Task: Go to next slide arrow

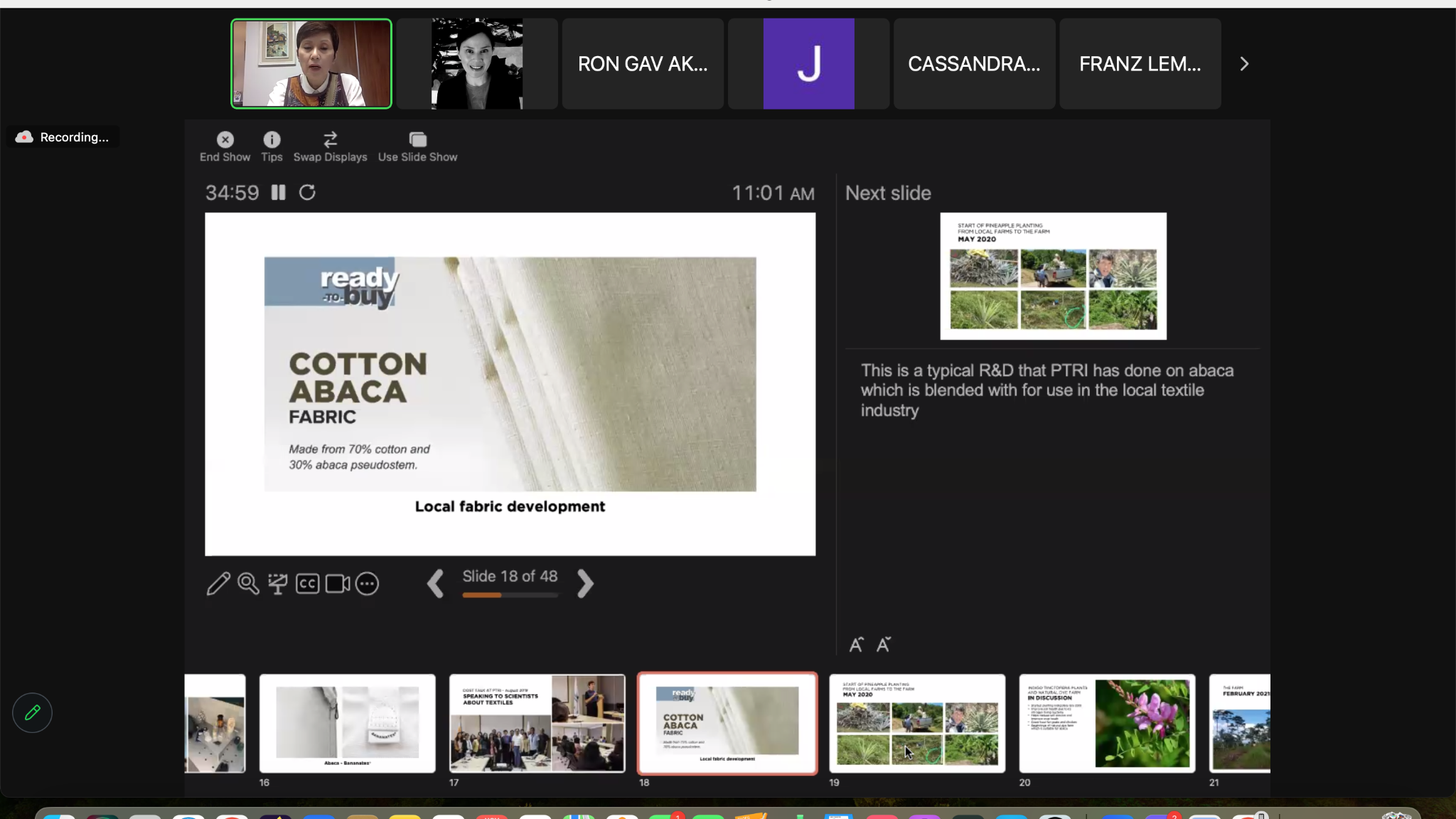Action: pyautogui.click(x=585, y=584)
